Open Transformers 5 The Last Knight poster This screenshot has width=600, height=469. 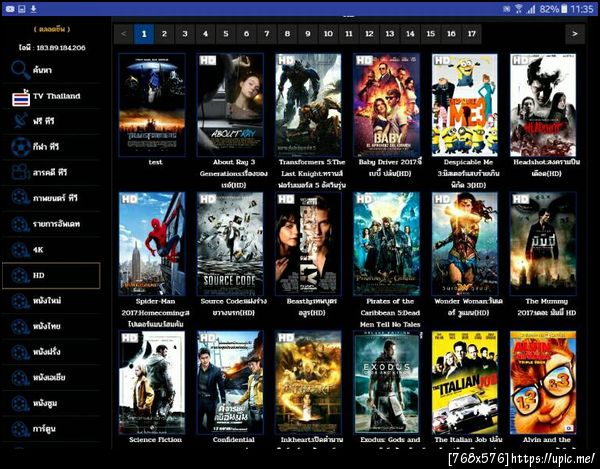(x=308, y=105)
